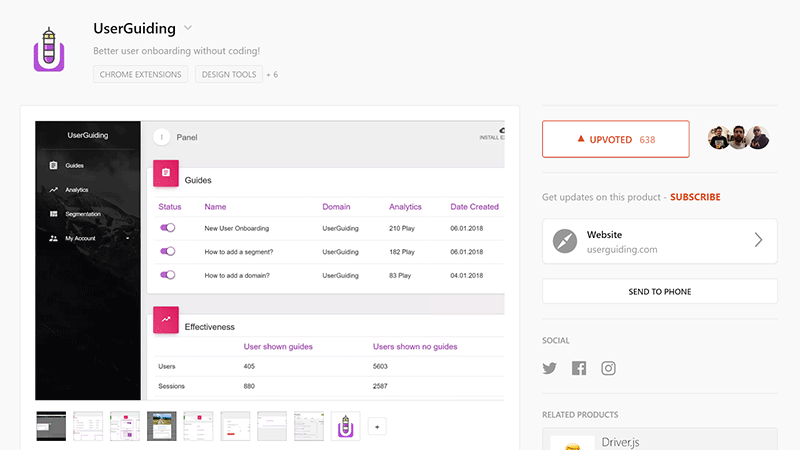Click the UserGuiding product logo

click(49, 49)
